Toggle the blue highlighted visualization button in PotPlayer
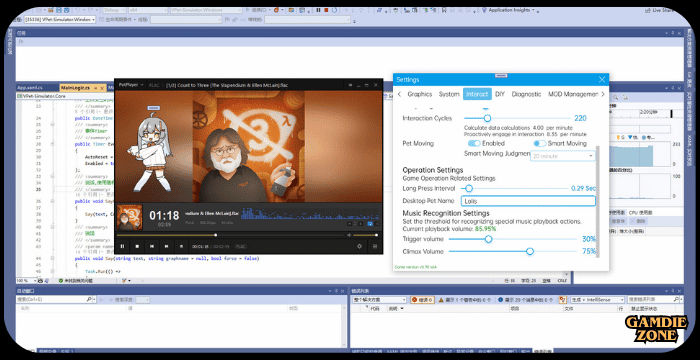700x360 pixels. (370, 224)
